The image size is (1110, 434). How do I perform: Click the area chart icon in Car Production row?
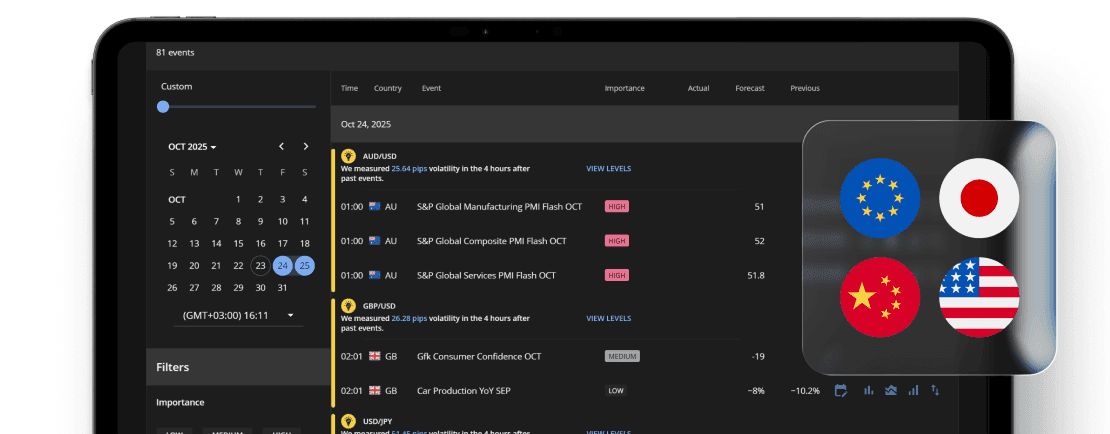coord(891,390)
